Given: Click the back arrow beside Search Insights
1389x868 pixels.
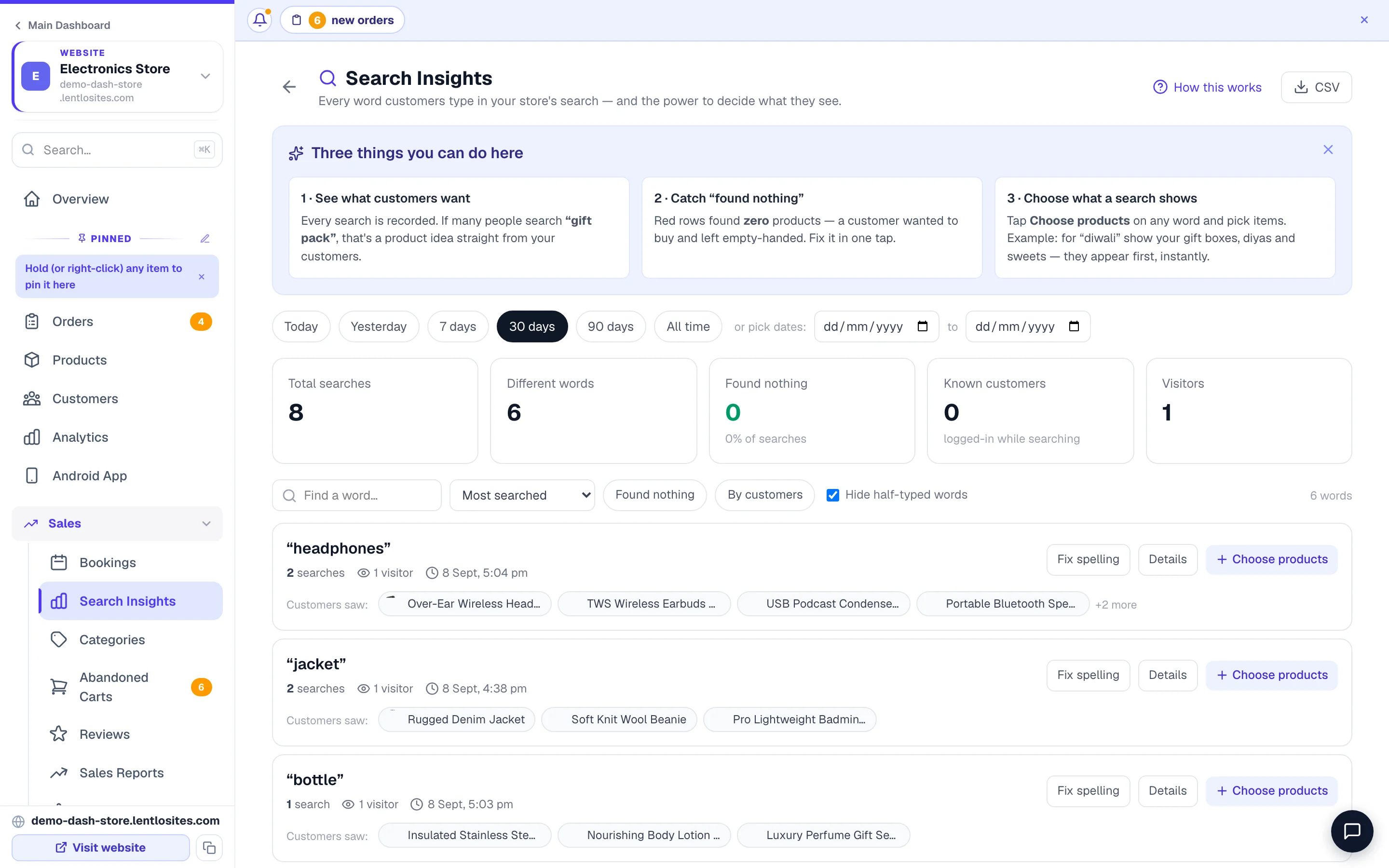Looking at the screenshot, I should [x=289, y=87].
